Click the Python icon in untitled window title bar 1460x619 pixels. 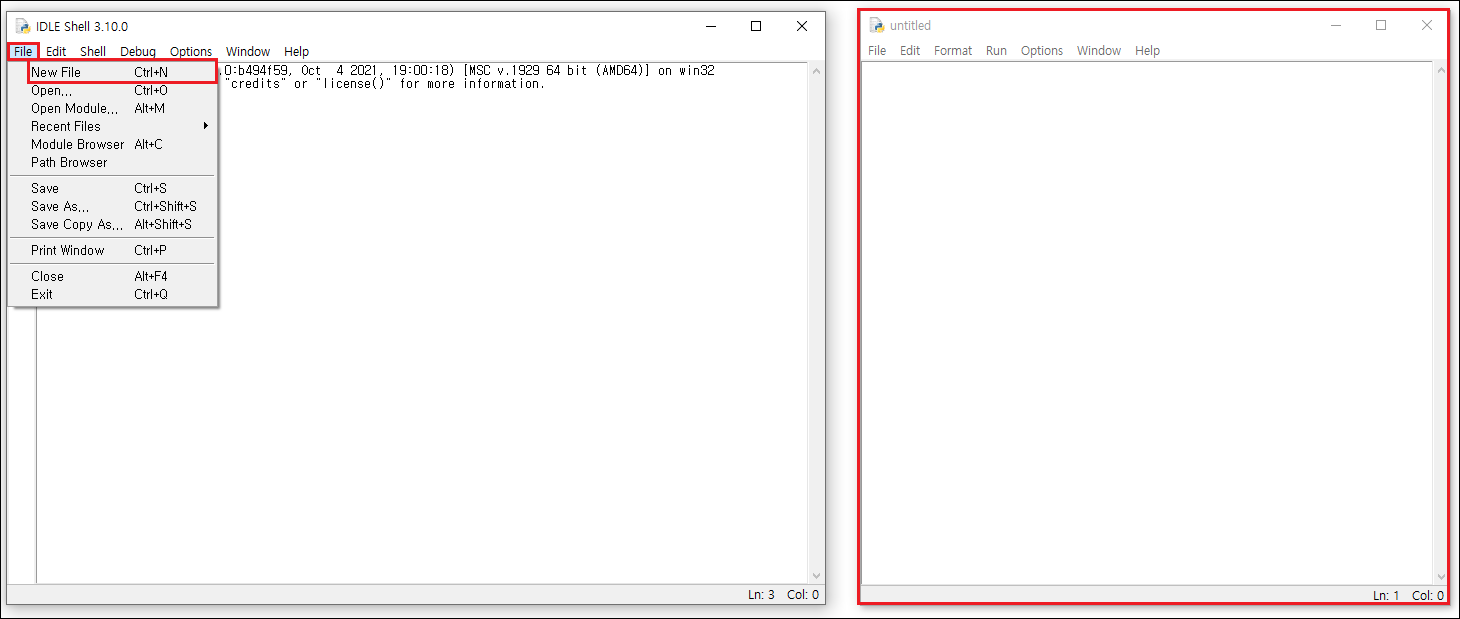coord(877,25)
